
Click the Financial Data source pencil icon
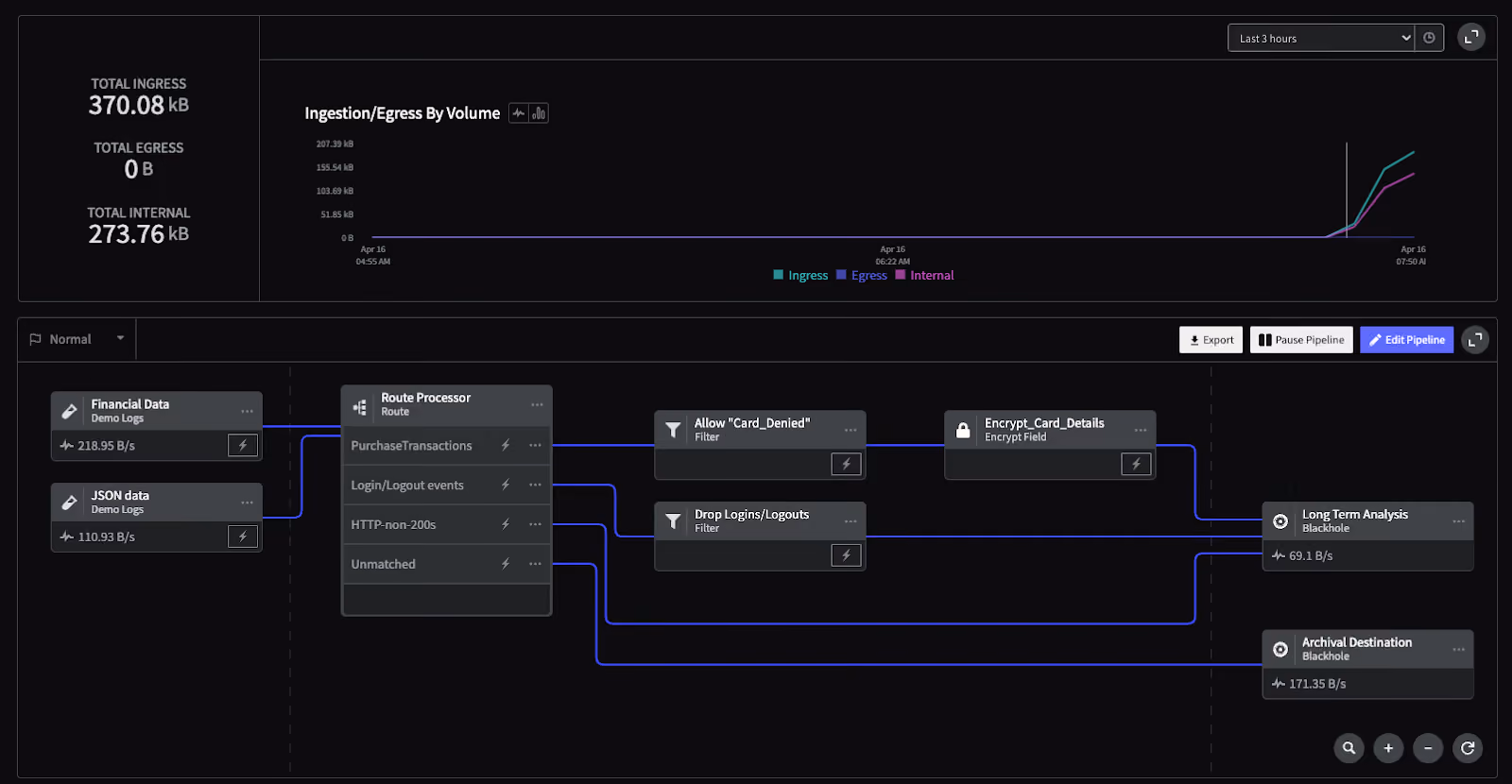pos(69,411)
